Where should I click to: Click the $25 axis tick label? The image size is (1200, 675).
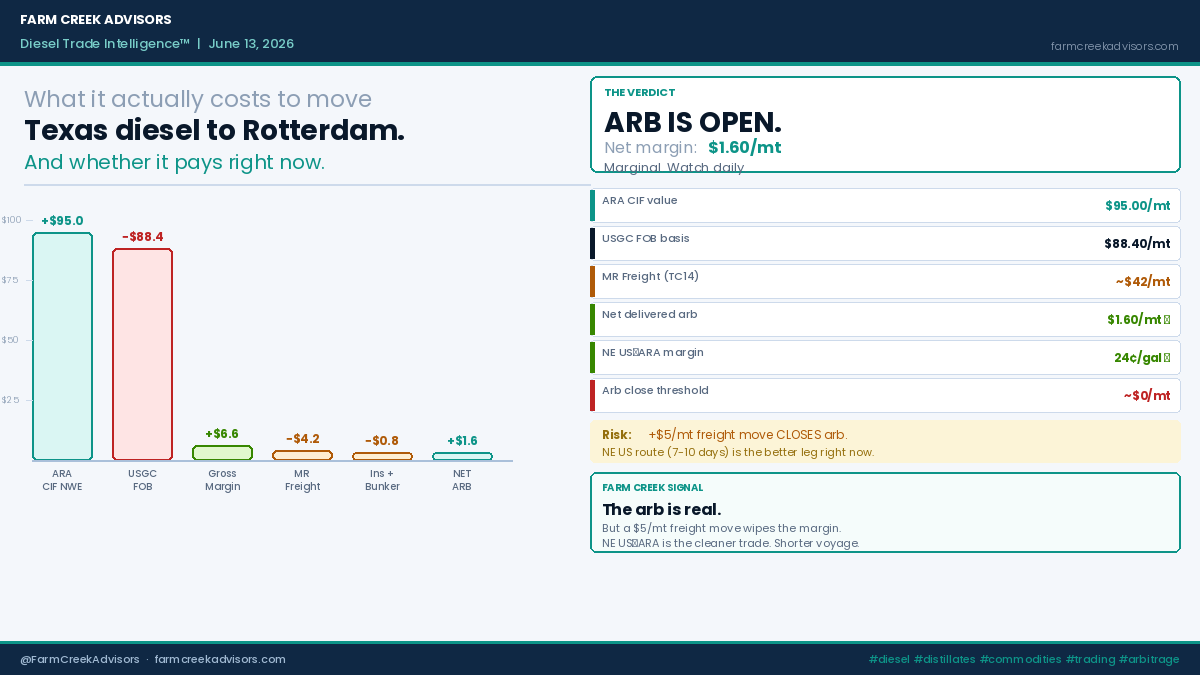point(10,400)
